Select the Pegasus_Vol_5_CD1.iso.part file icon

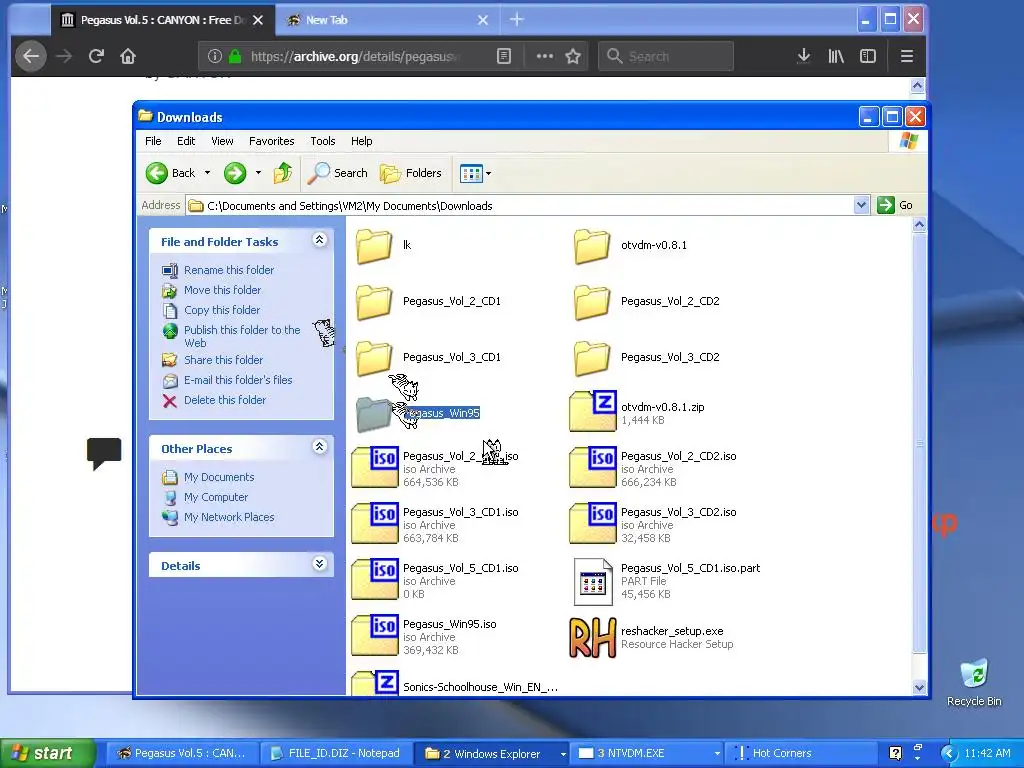click(x=593, y=582)
